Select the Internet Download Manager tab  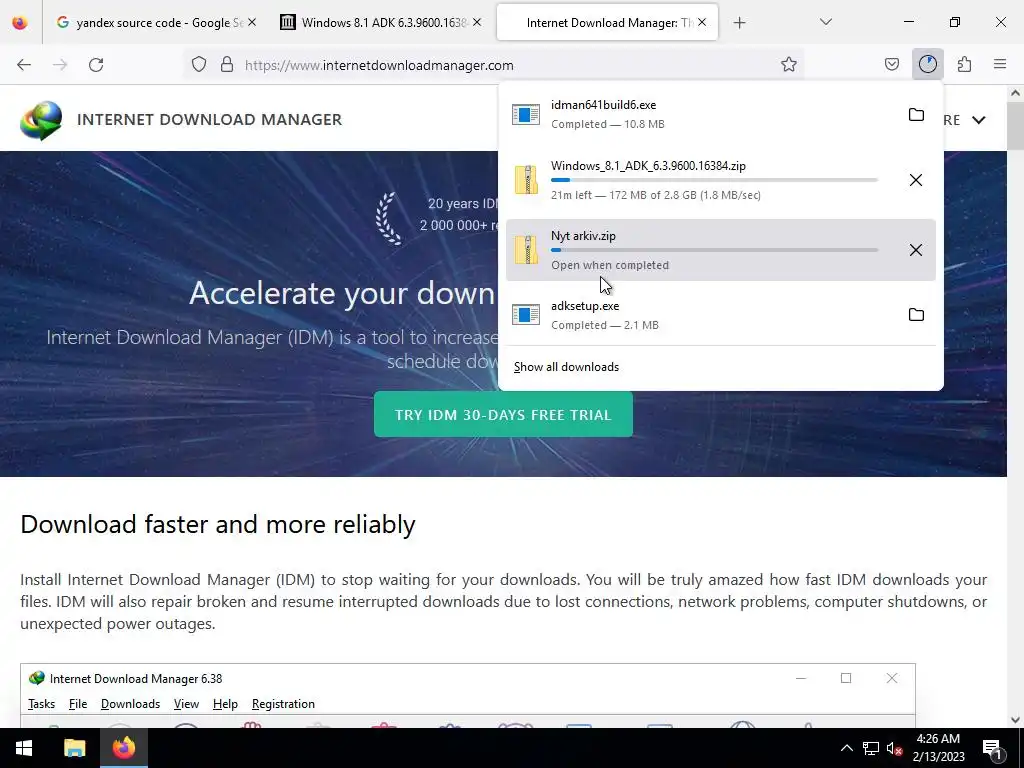coord(607,22)
